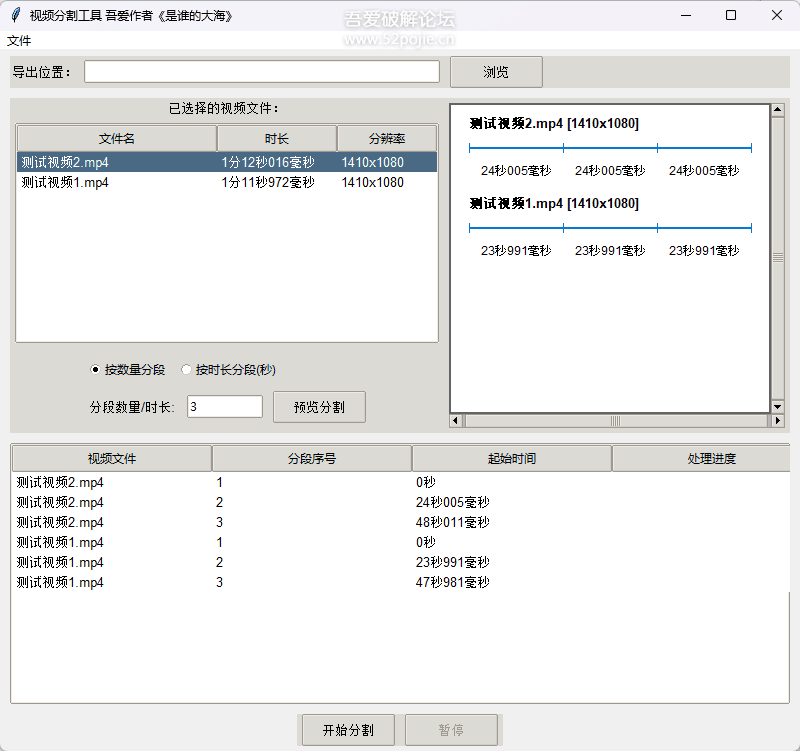Image resolution: width=800 pixels, height=751 pixels.
Task: Click the 分段数量/时长 input field
Action: (224, 407)
